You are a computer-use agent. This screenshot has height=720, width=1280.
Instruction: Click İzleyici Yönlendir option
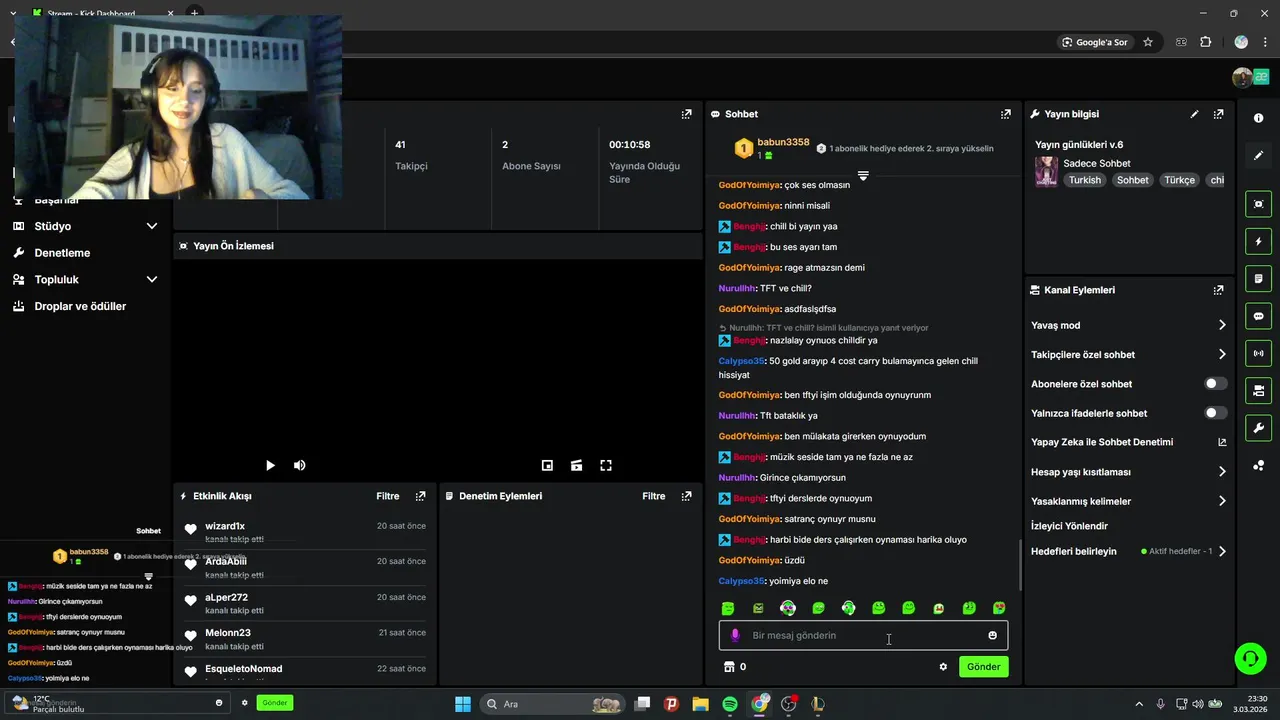1069,526
